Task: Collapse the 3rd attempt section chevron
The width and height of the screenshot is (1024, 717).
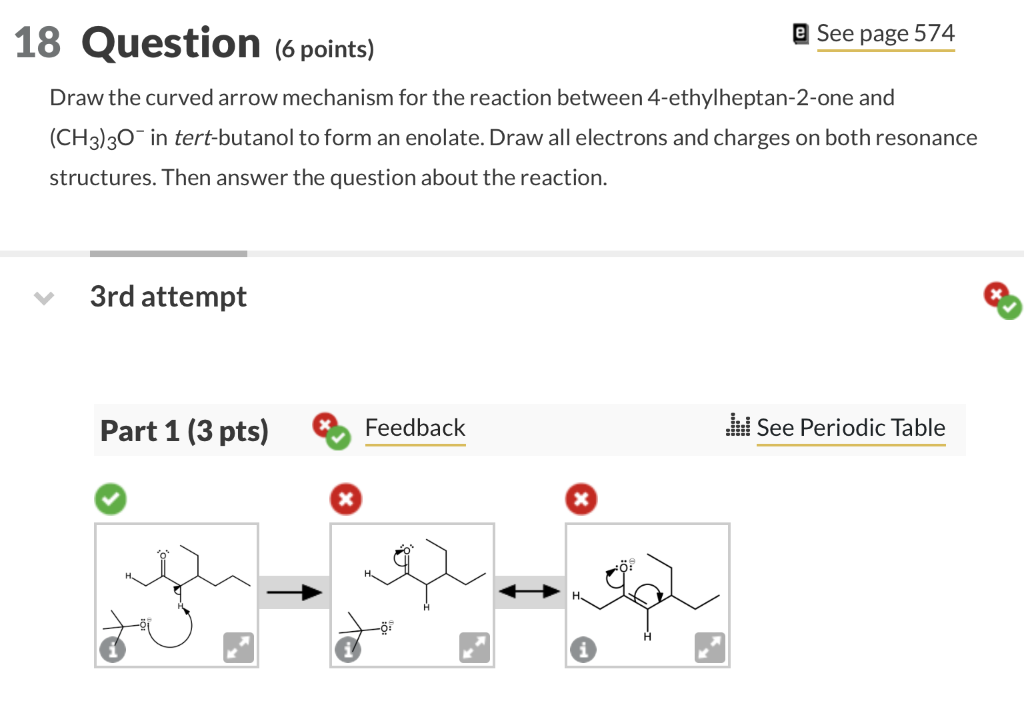Action: (43, 296)
